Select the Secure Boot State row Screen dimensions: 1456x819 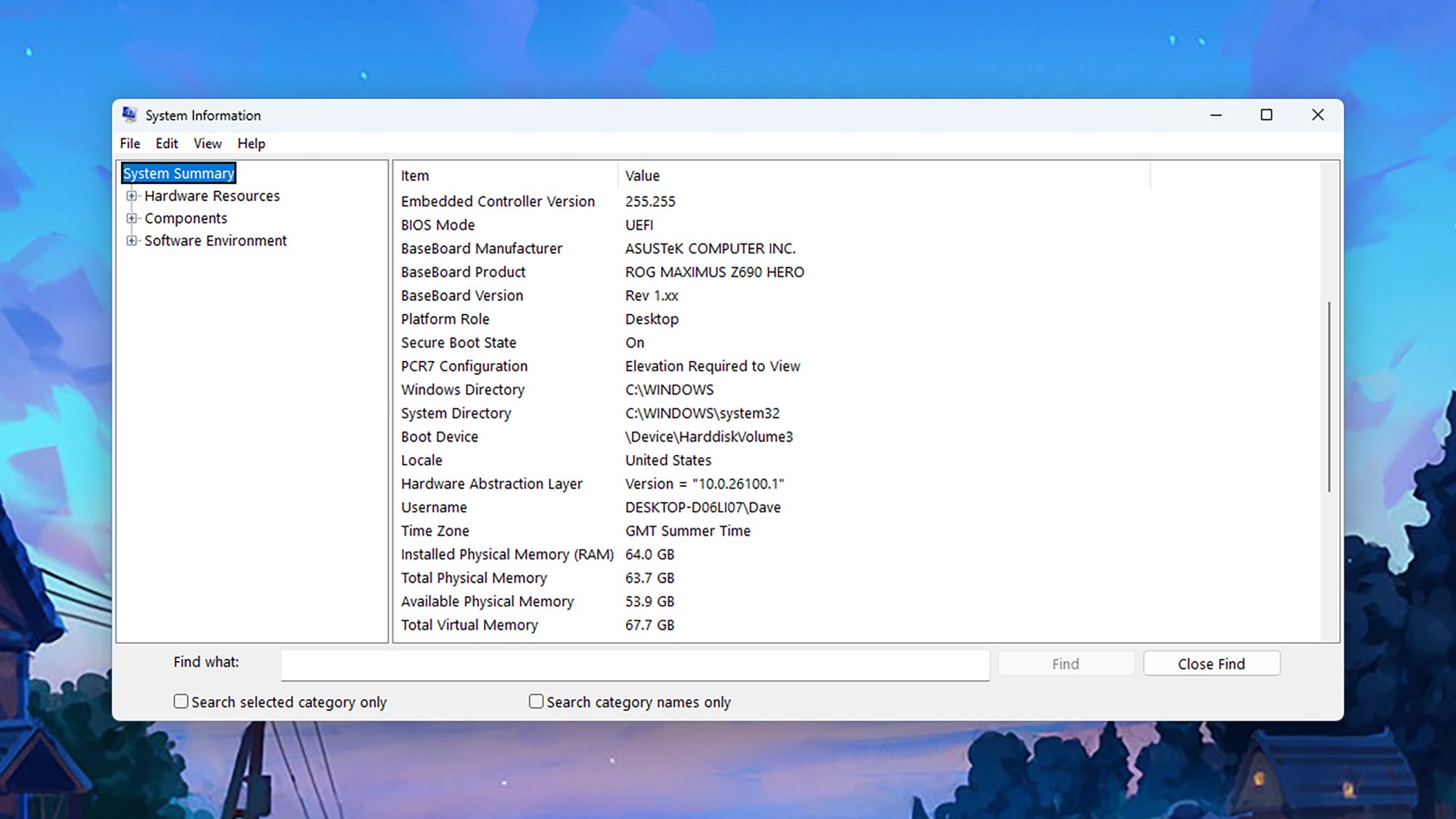(x=772, y=343)
